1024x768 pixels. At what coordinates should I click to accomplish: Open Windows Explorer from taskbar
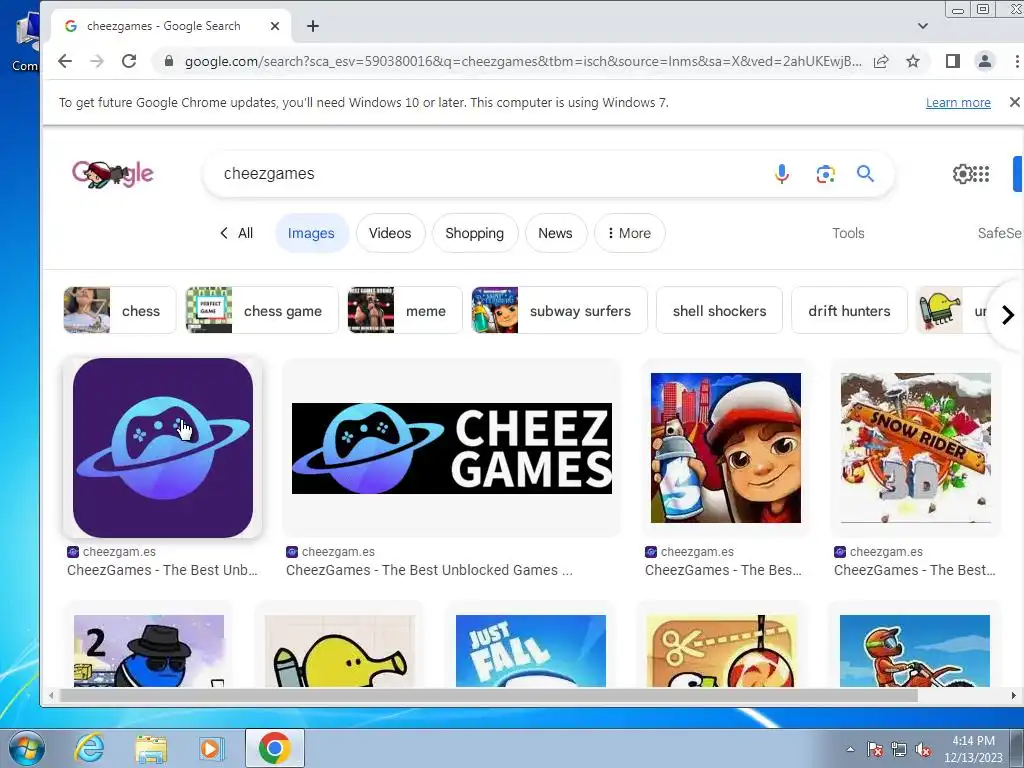pyautogui.click(x=151, y=748)
